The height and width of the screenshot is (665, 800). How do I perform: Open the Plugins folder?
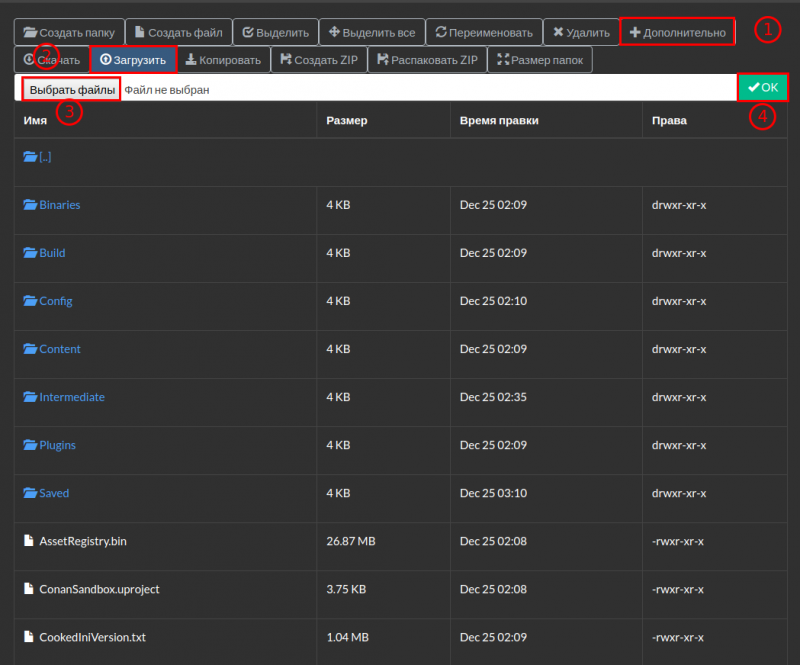(x=57, y=445)
